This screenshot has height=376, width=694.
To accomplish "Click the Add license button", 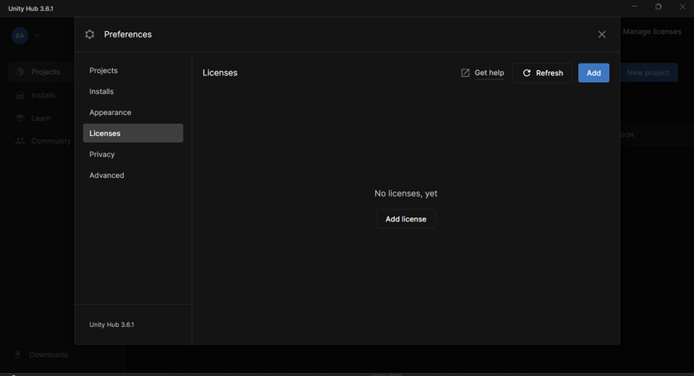I will pyautogui.click(x=406, y=219).
